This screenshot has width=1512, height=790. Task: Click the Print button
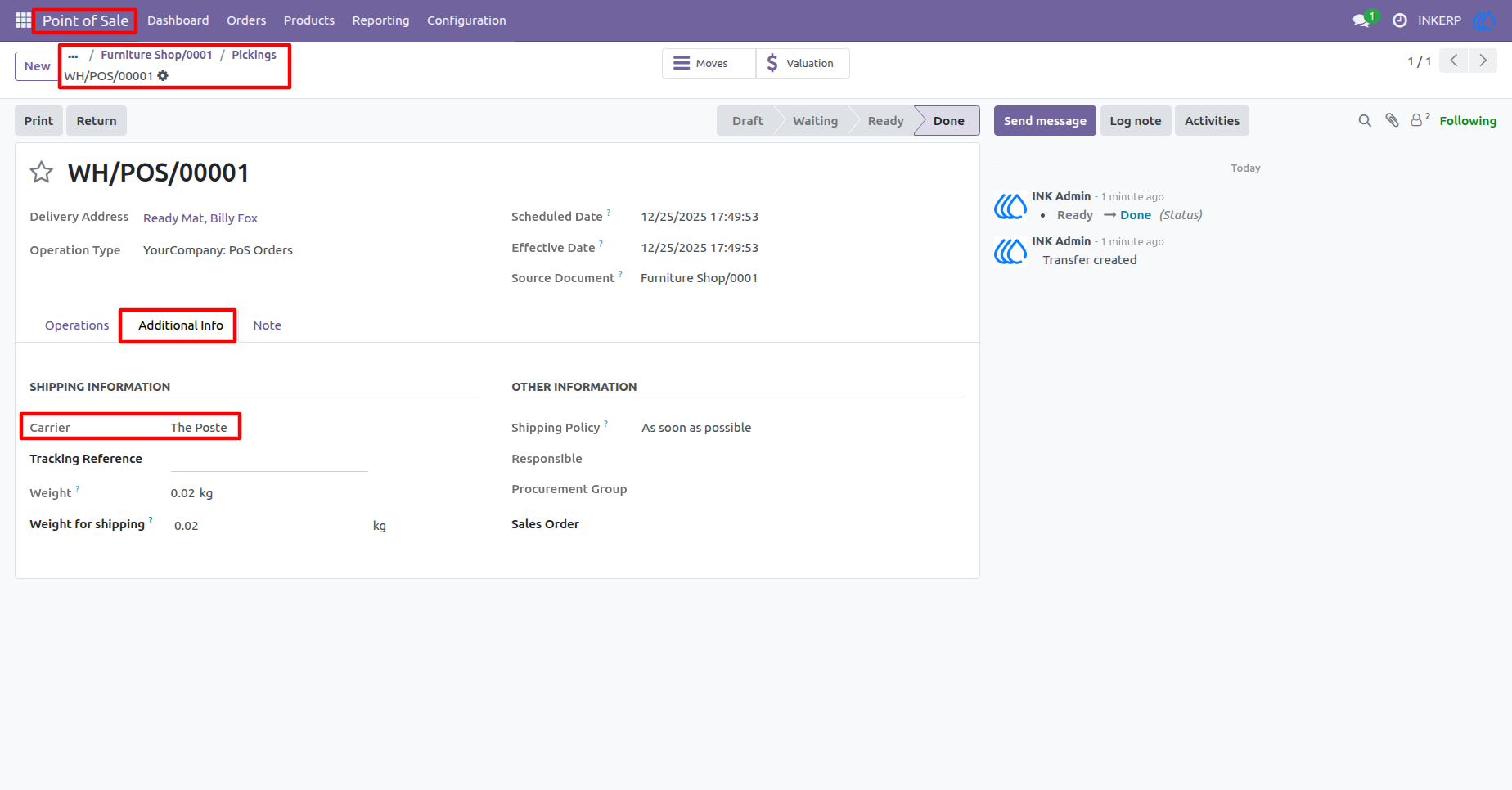[38, 121]
